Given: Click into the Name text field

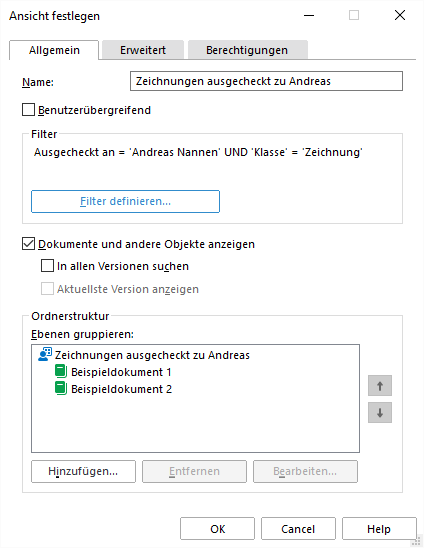Looking at the screenshot, I should (x=266, y=81).
